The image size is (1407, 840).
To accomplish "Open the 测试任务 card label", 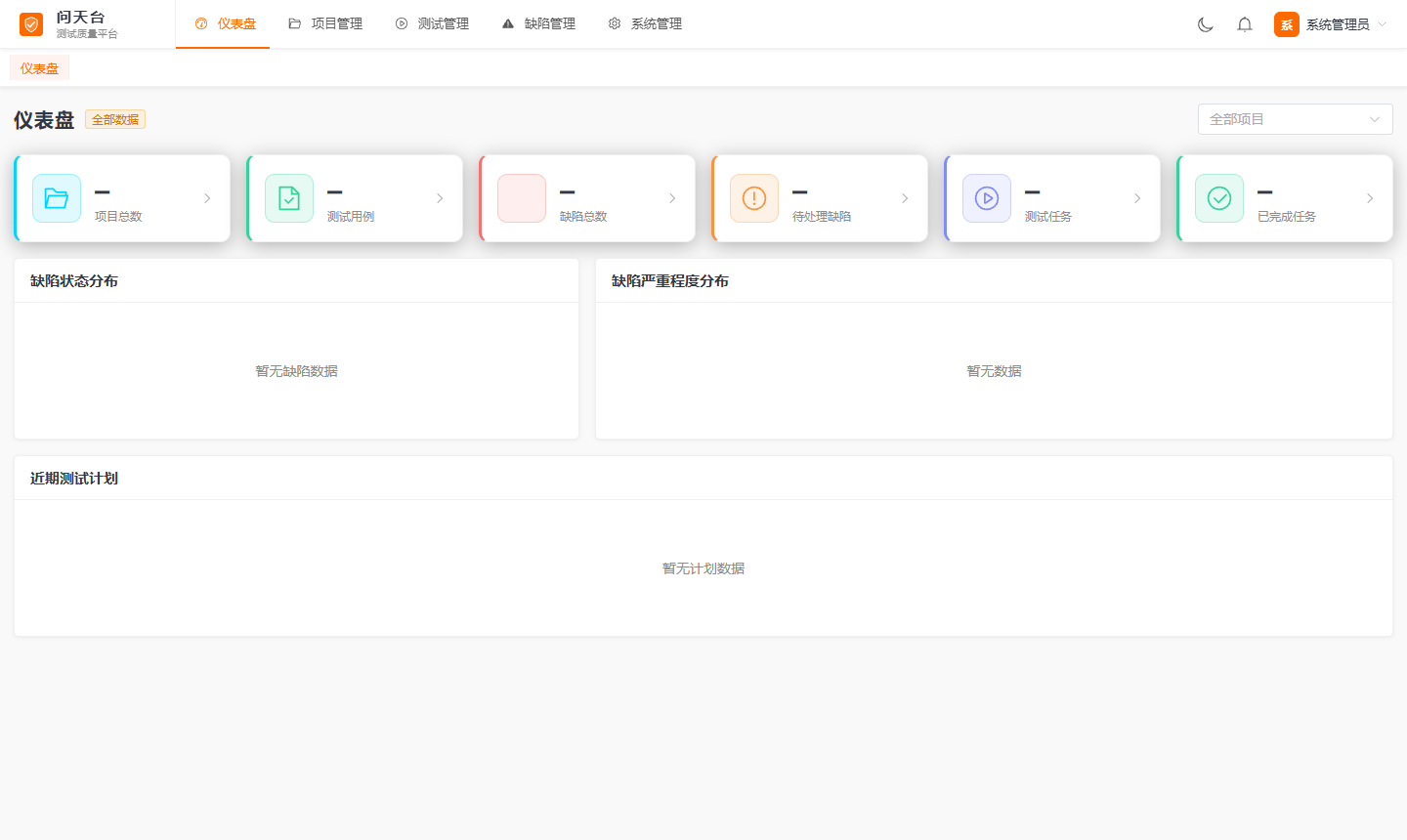I will [x=1048, y=216].
